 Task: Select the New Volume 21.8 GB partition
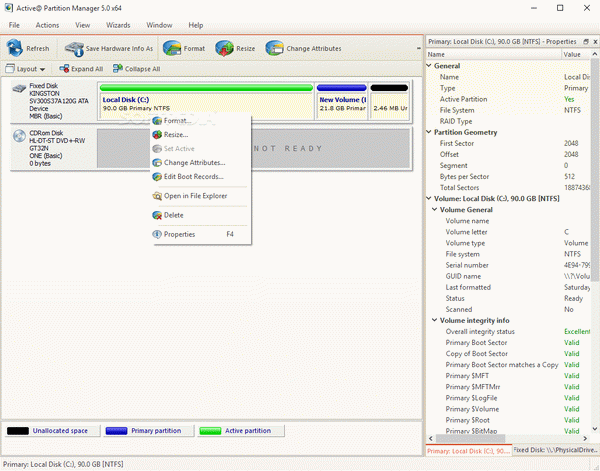click(x=342, y=101)
